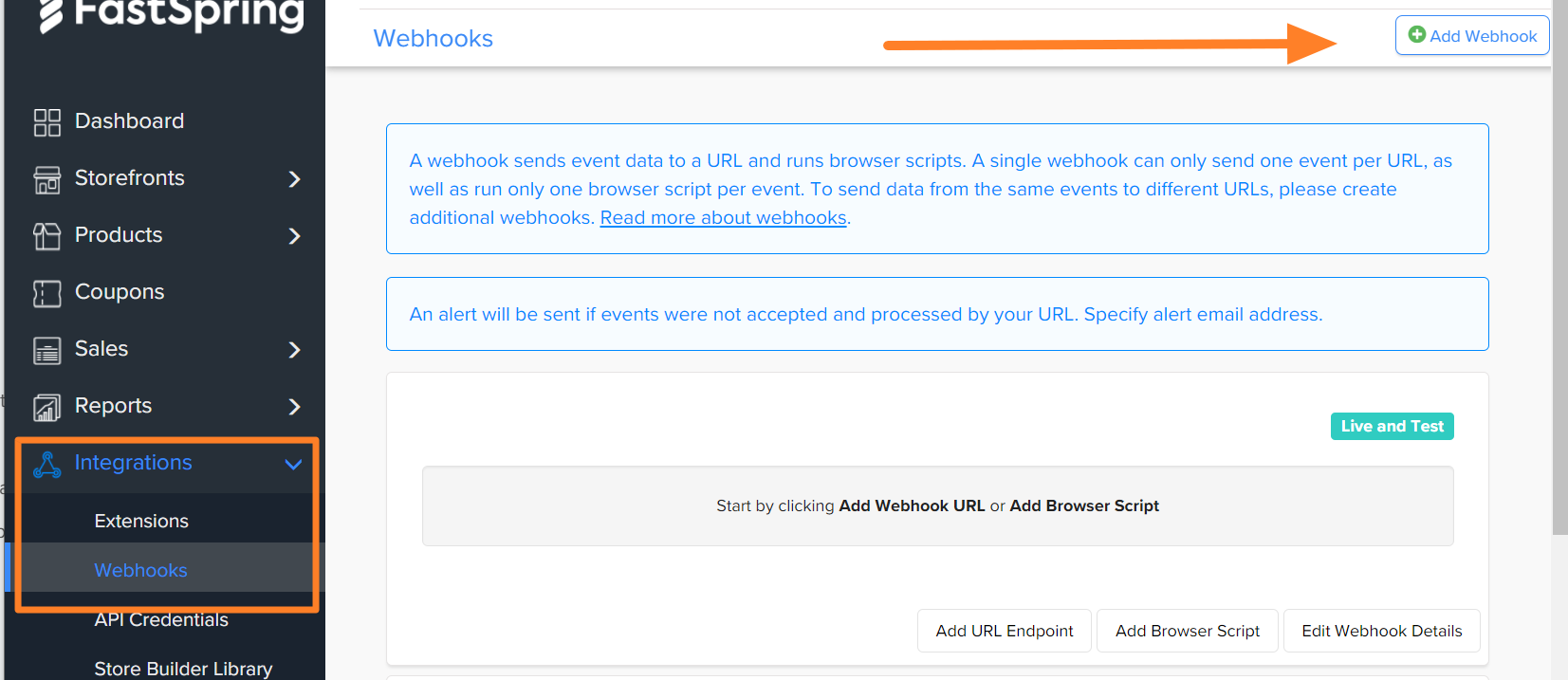Open Store Builder Library
The width and height of the screenshot is (1568, 680).
[183, 669]
